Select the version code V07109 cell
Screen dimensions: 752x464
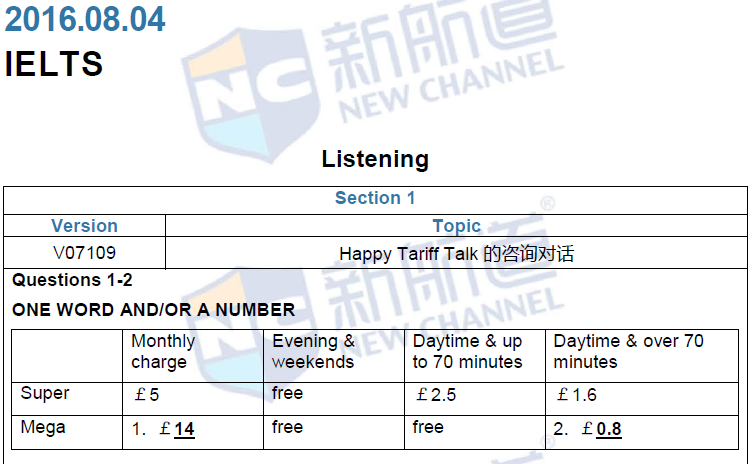(x=84, y=253)
